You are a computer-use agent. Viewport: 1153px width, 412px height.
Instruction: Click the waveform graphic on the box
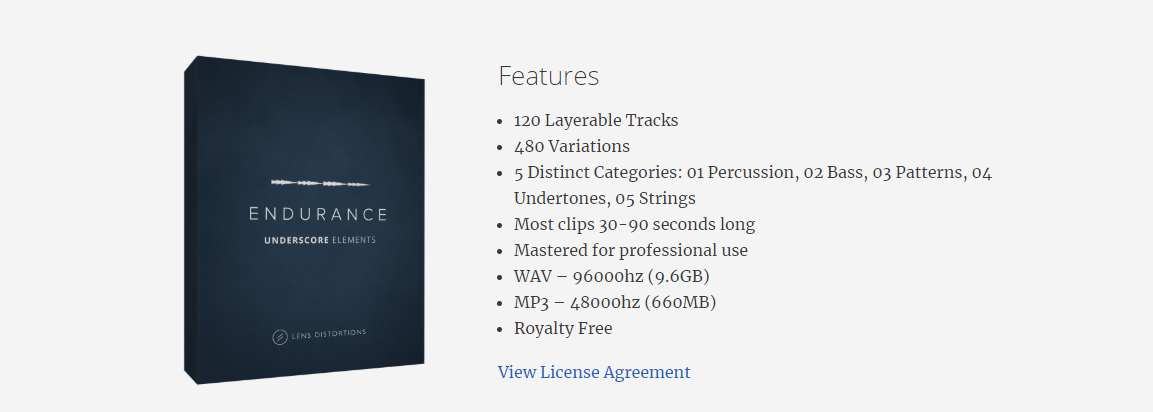320,182
